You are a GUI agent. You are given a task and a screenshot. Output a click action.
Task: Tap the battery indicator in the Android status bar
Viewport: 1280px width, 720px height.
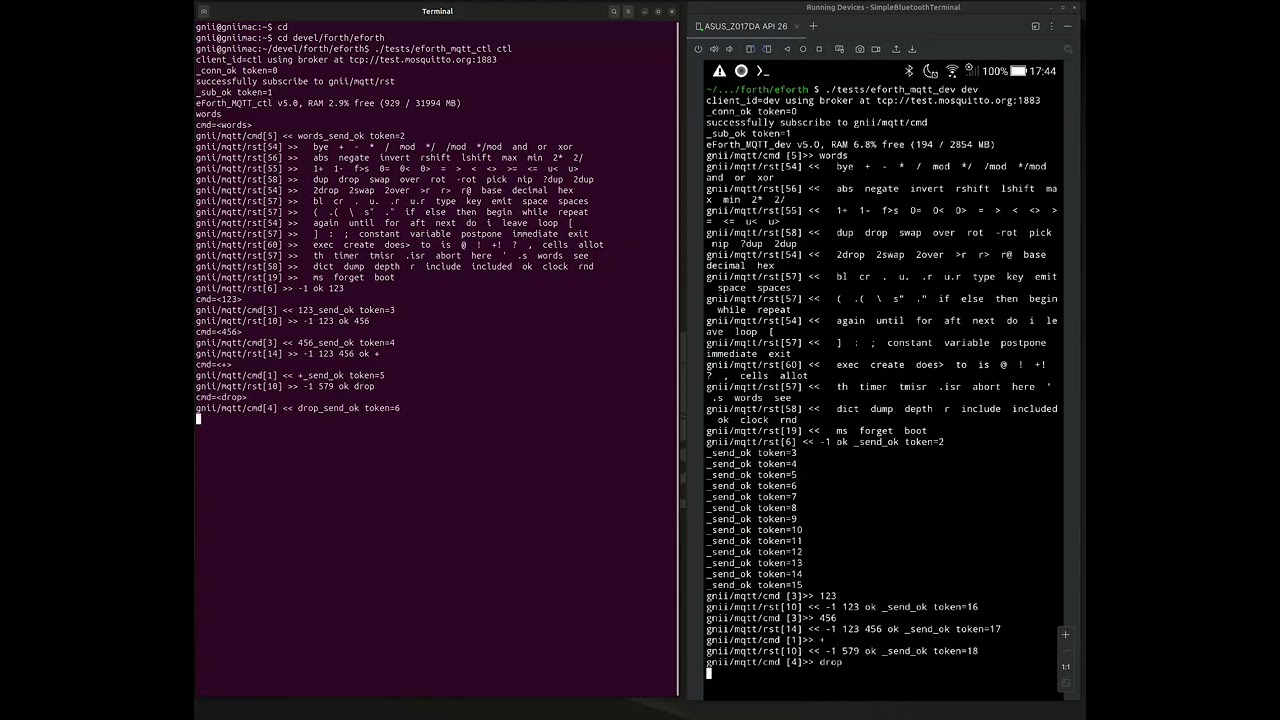pyautogui.click(x=1018, y=71)
